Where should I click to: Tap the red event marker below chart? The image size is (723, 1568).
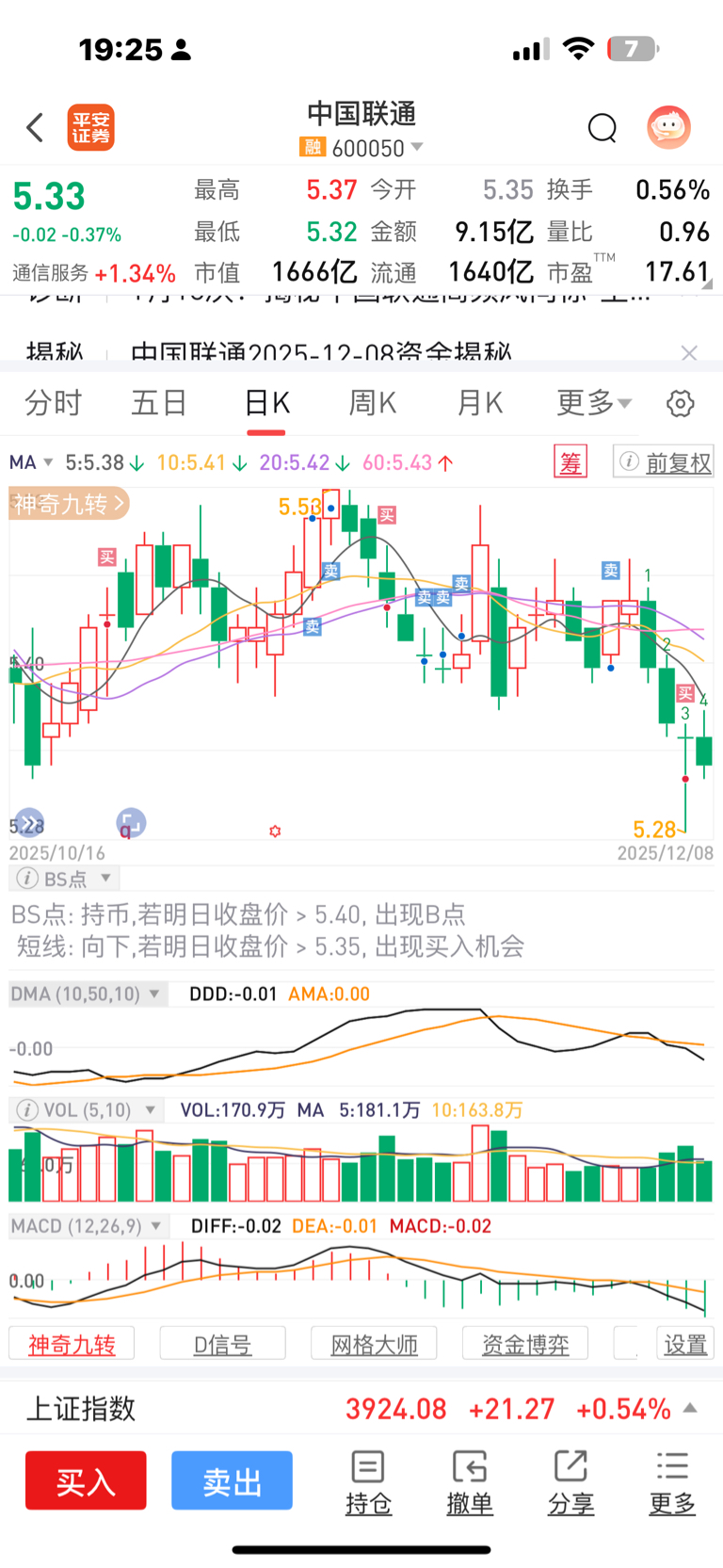(x=275, y=831)
